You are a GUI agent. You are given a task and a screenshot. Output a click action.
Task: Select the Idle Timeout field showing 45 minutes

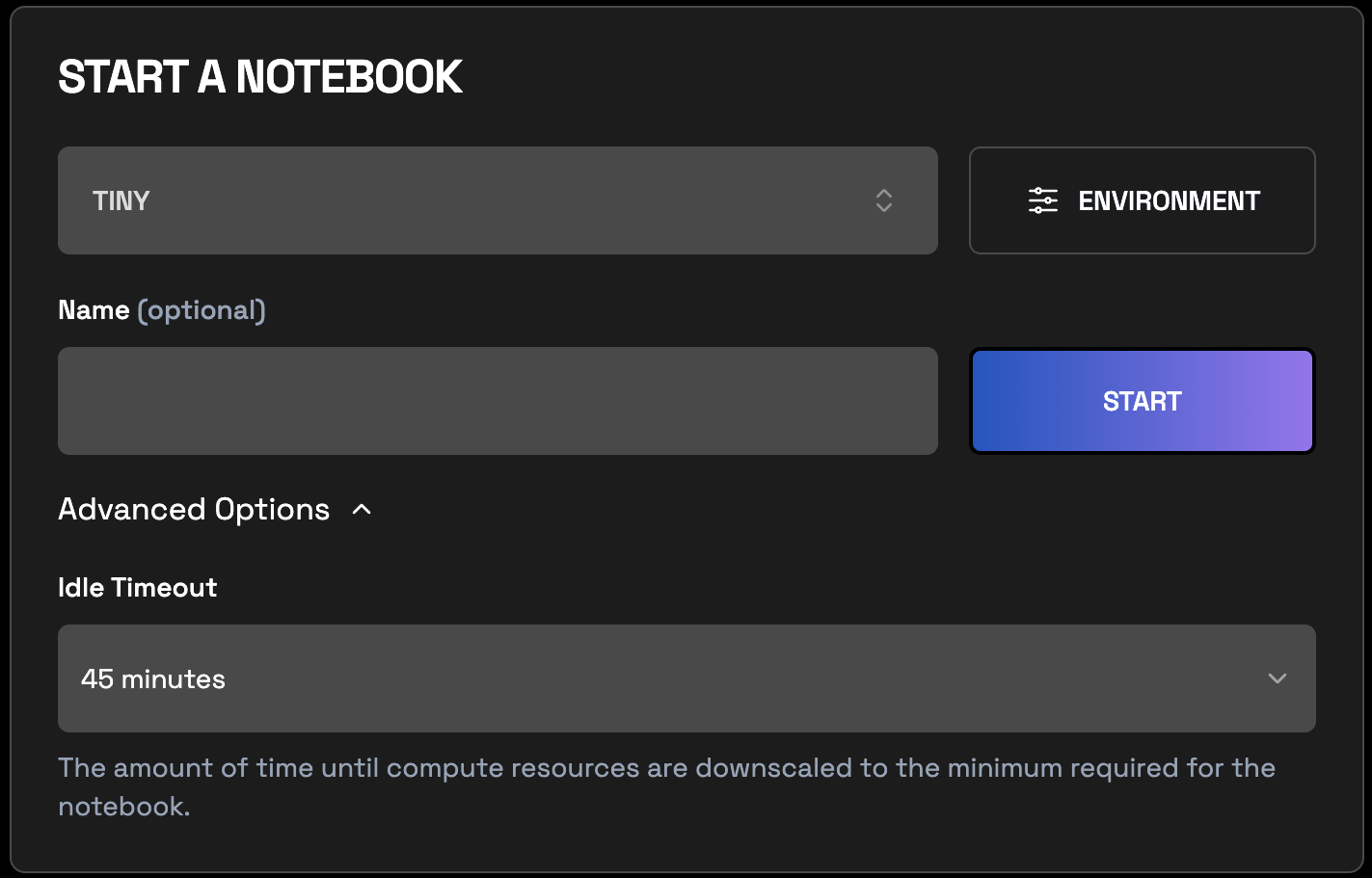coord(686,678)
